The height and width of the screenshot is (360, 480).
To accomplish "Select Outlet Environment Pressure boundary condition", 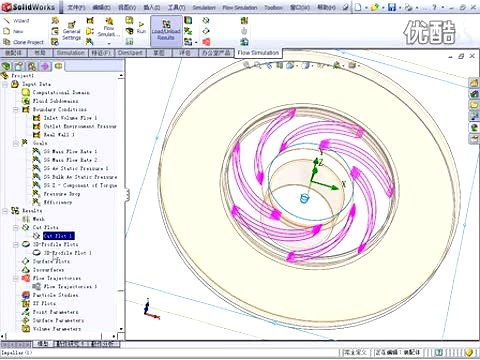I will (80, 126).
